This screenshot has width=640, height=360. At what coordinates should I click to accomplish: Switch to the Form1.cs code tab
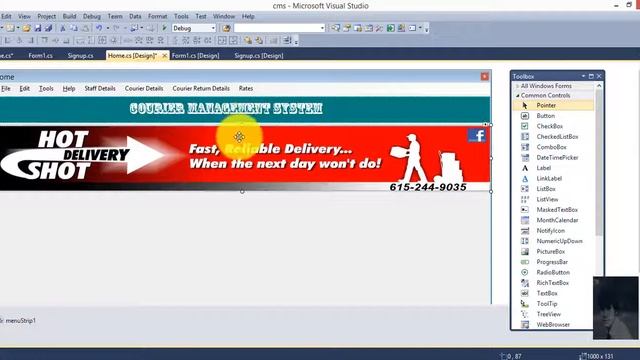tap(40, 56)
